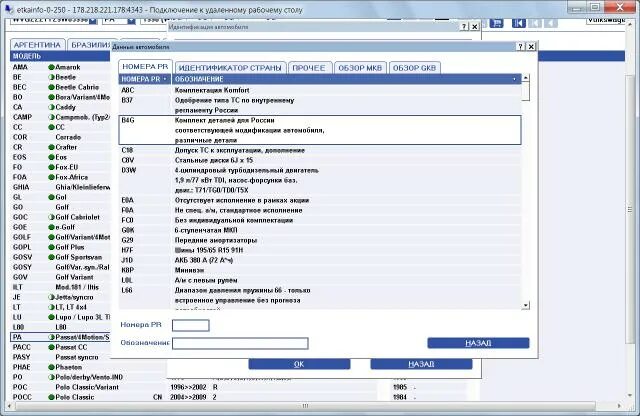Select the L0L А/м с левым рулём row
This screenshot has height=416, width=640.
click(320, 280)
